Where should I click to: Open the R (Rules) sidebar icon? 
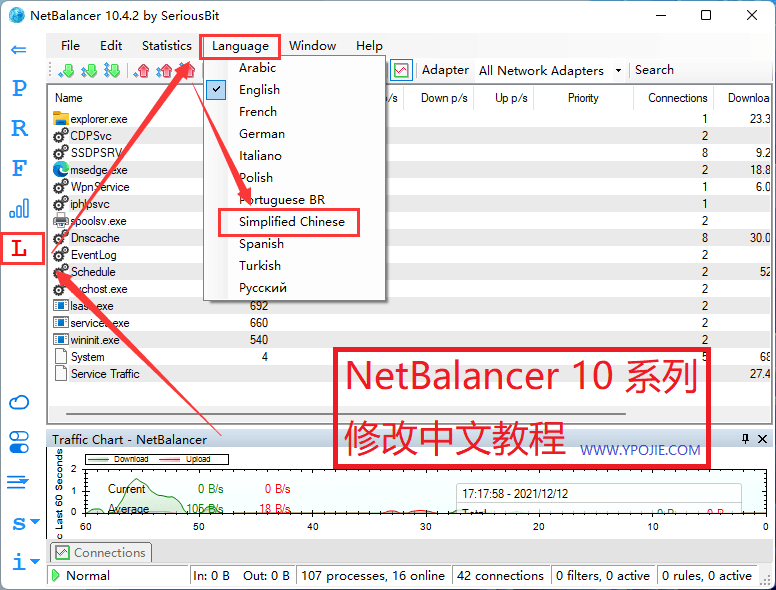click(19, 128)
